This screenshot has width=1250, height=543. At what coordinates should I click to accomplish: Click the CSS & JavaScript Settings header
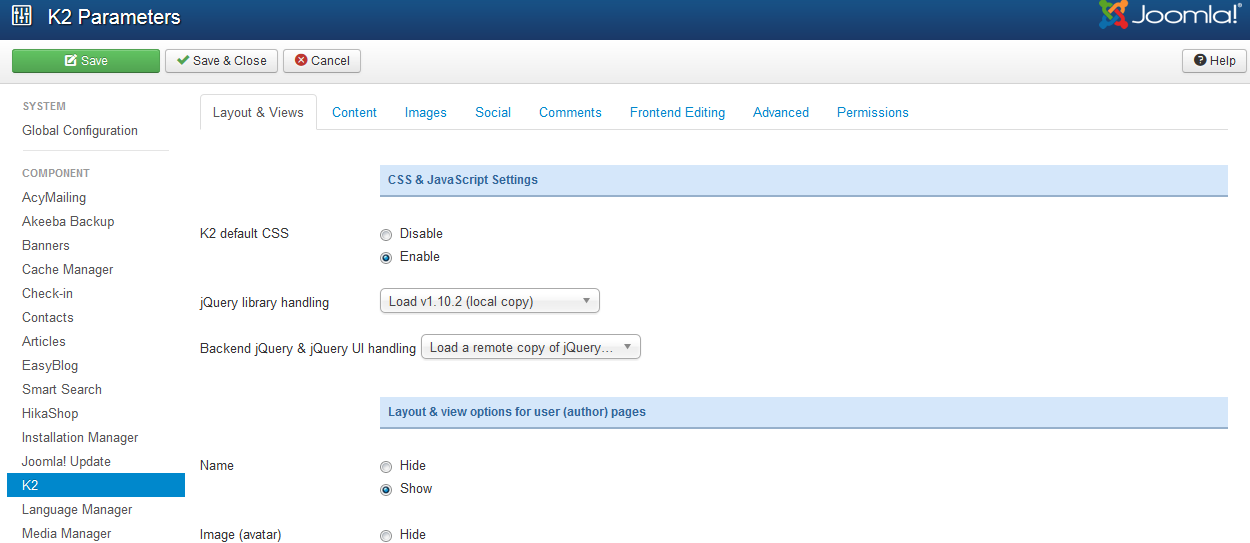[804, 180]
